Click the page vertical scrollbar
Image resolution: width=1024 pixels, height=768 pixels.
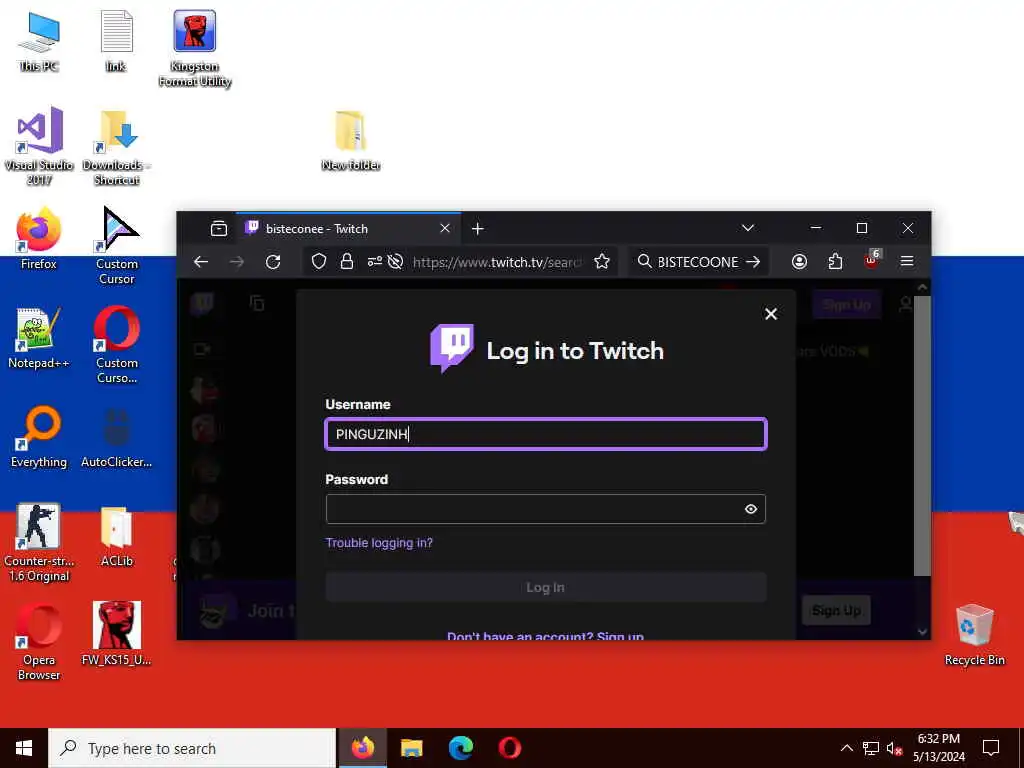coord(921,436)
